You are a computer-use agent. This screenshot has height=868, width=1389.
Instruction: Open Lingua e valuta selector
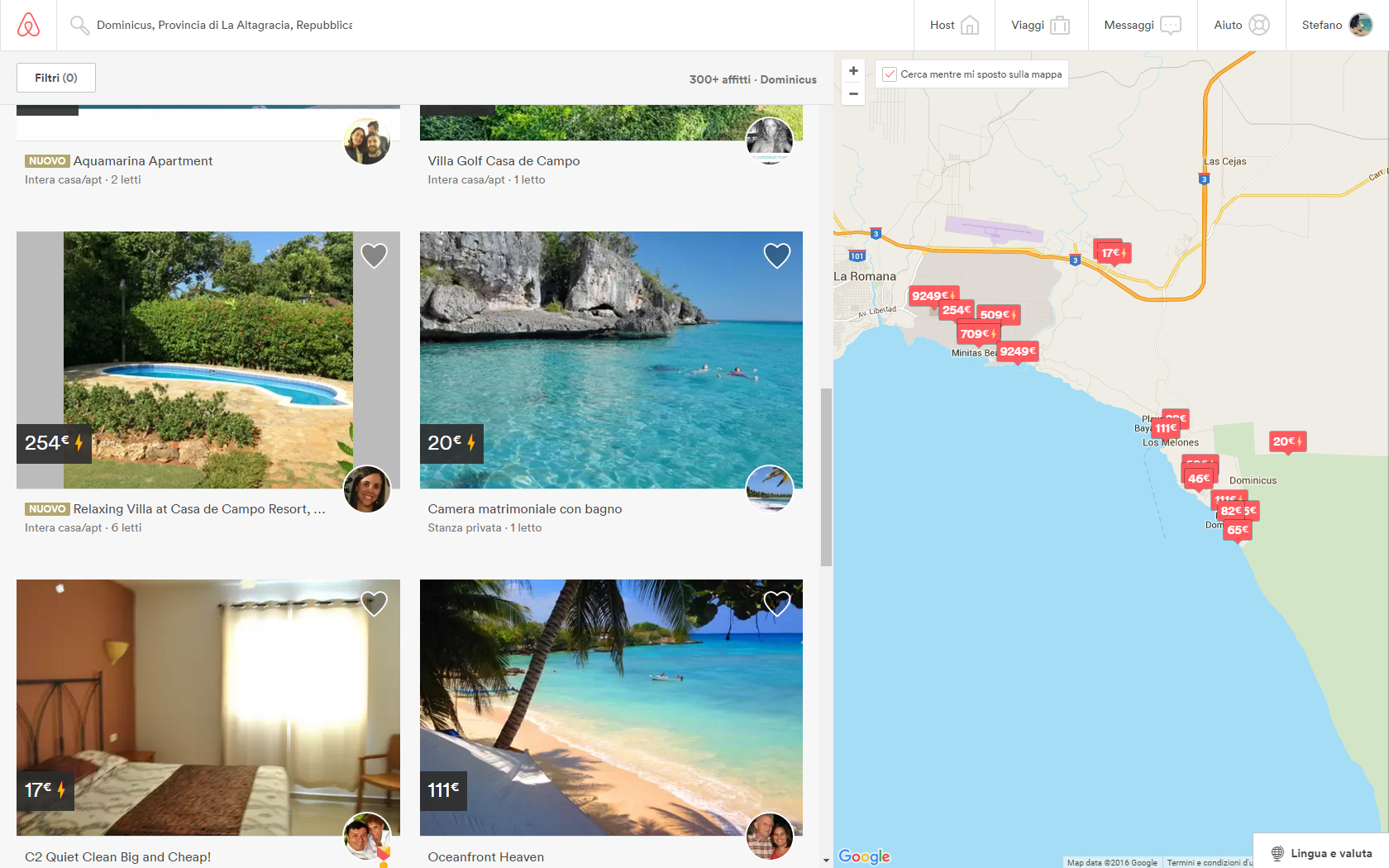pyautogui.click(x=1321, y=853)
